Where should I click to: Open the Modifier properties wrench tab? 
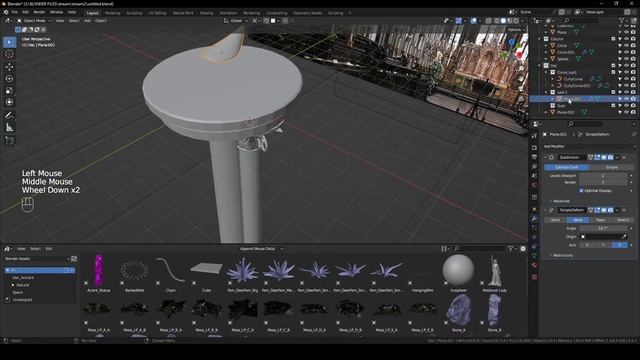point(535,218)
